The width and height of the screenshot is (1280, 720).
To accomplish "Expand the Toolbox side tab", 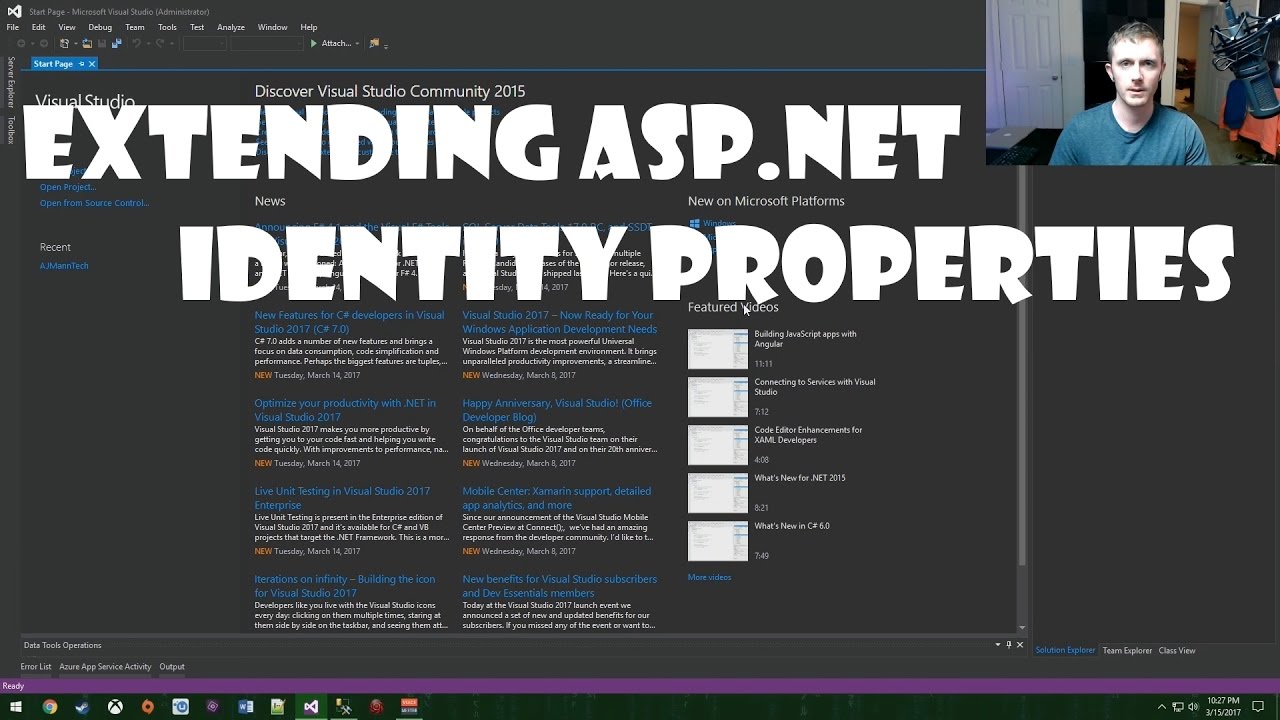I will click(11, 130).
